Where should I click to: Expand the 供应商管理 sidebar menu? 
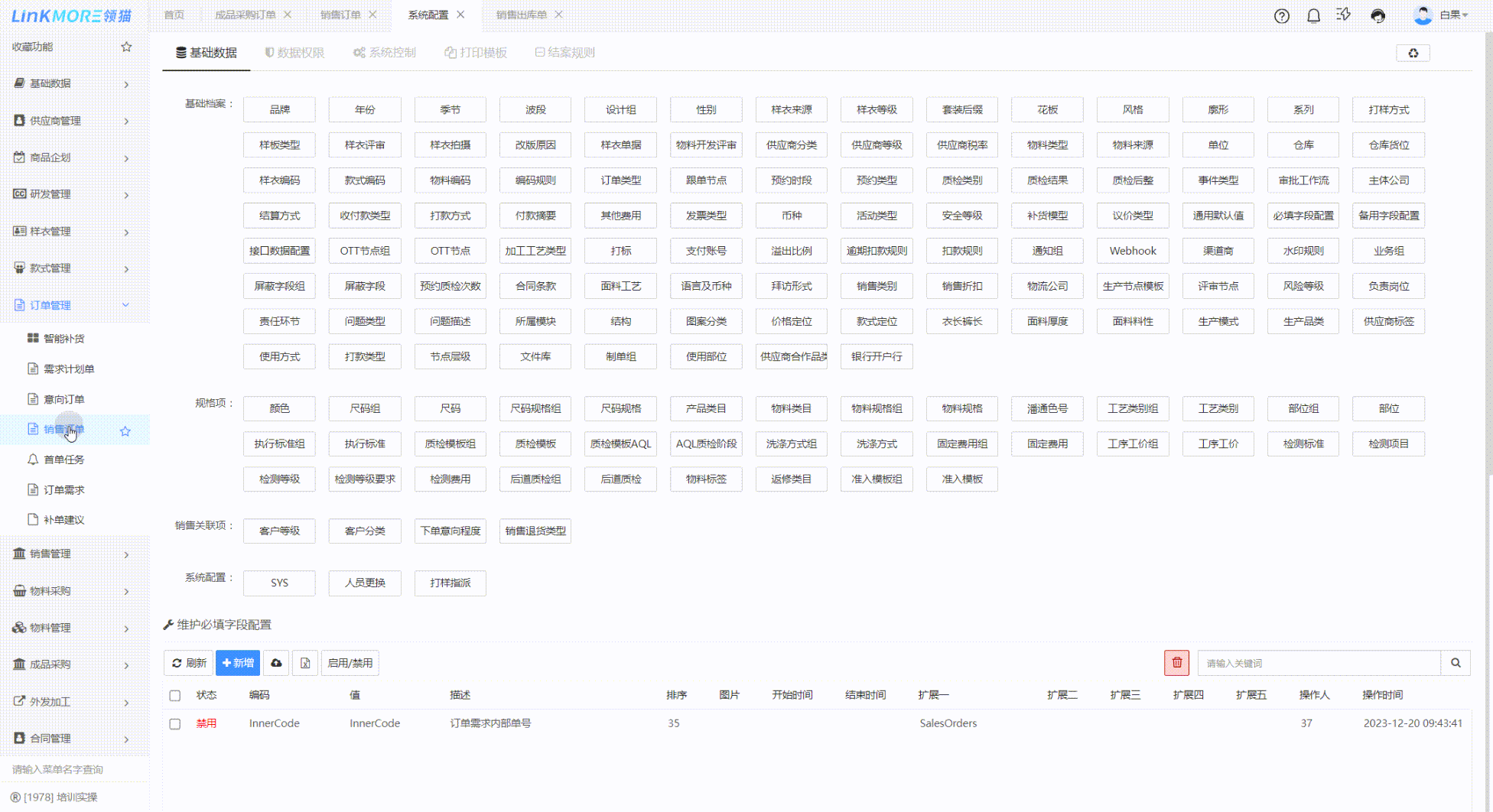[x=73, y=121]
